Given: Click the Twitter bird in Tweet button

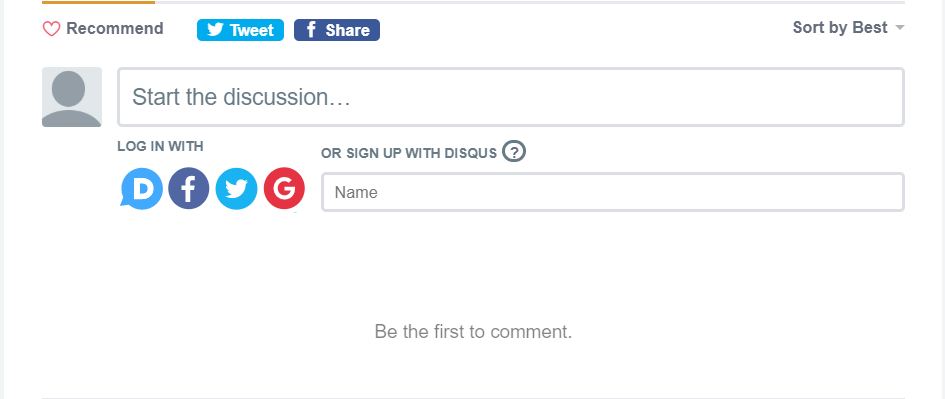Looking at the screenshot, I should click(215, 30).
